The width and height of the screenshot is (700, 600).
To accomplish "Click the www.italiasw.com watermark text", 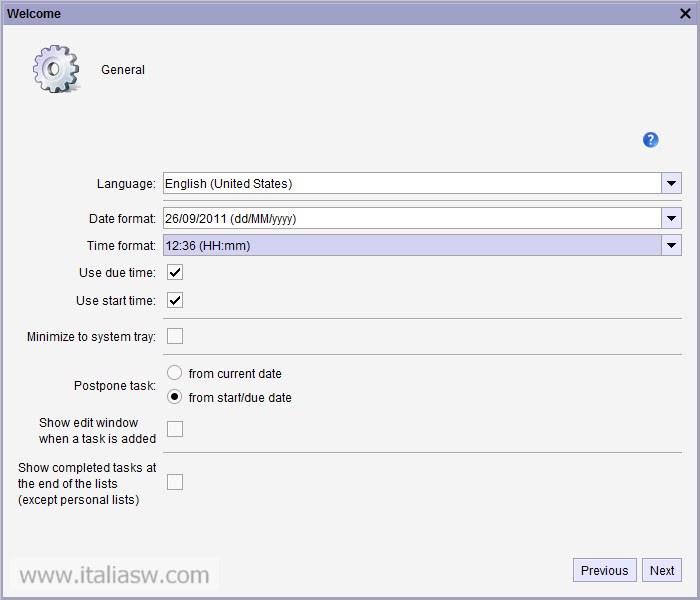I will 114,575.
